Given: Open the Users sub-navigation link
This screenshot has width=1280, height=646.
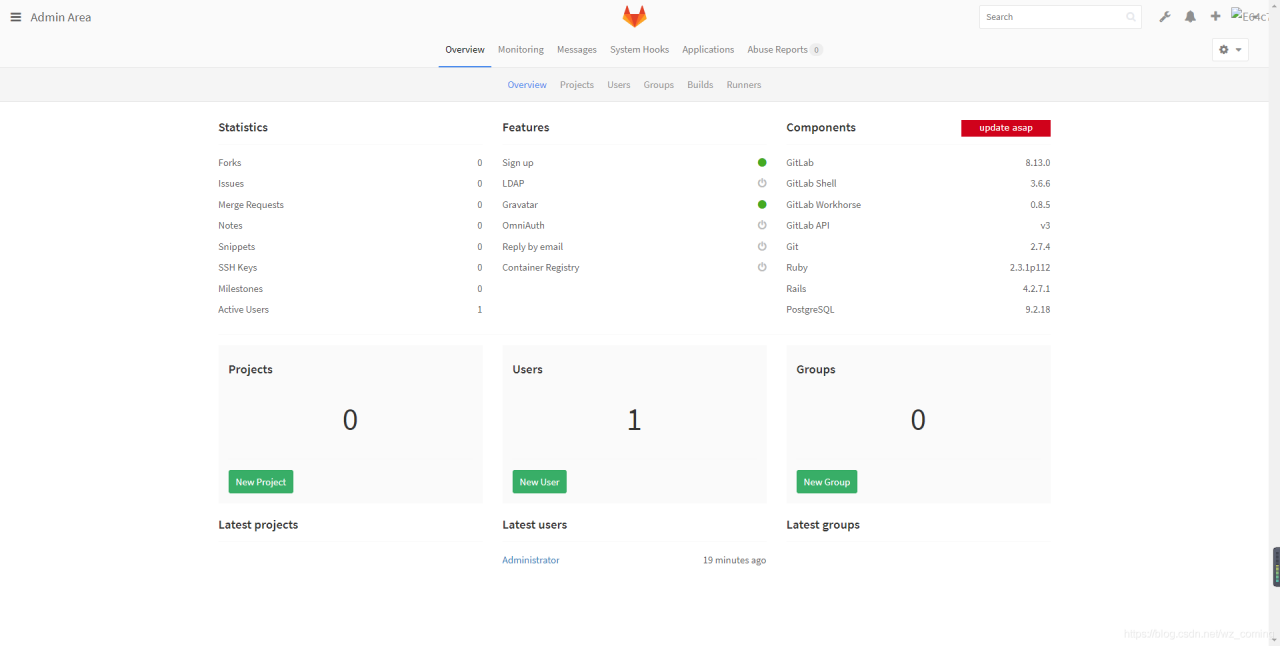Looking at the screenshot, I should pyautogui.click(x=619, y=85).
